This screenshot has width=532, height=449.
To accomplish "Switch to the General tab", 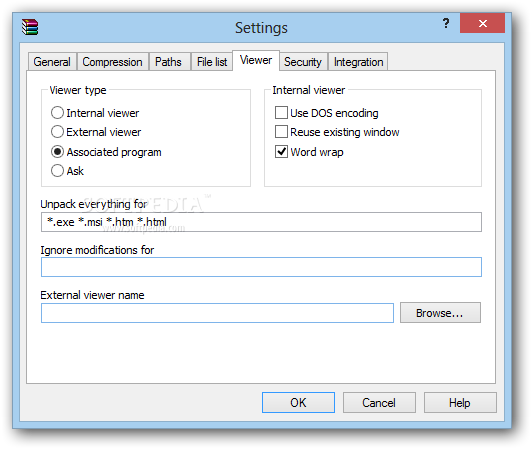I will pos(52,62).
